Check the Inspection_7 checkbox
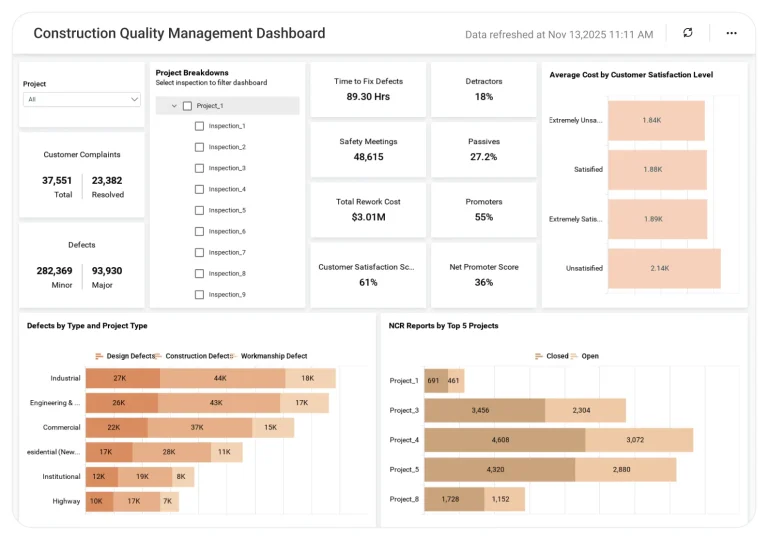The image size is (768, 538). 199,252
